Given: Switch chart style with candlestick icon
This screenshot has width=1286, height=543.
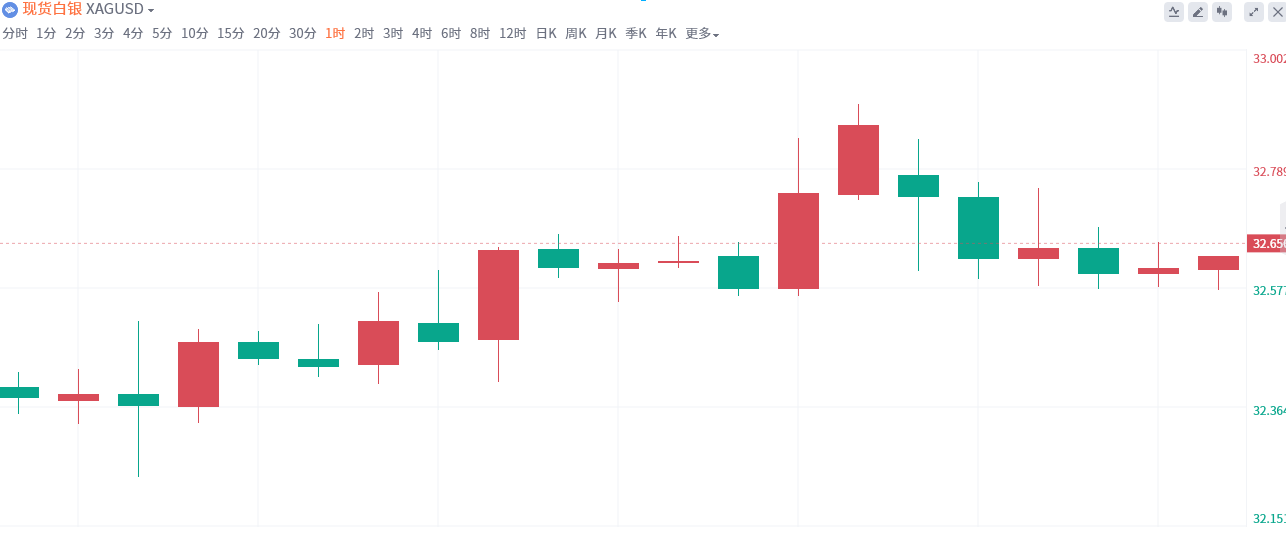Looking at the screenshot, I should [x=1221, y=12].
